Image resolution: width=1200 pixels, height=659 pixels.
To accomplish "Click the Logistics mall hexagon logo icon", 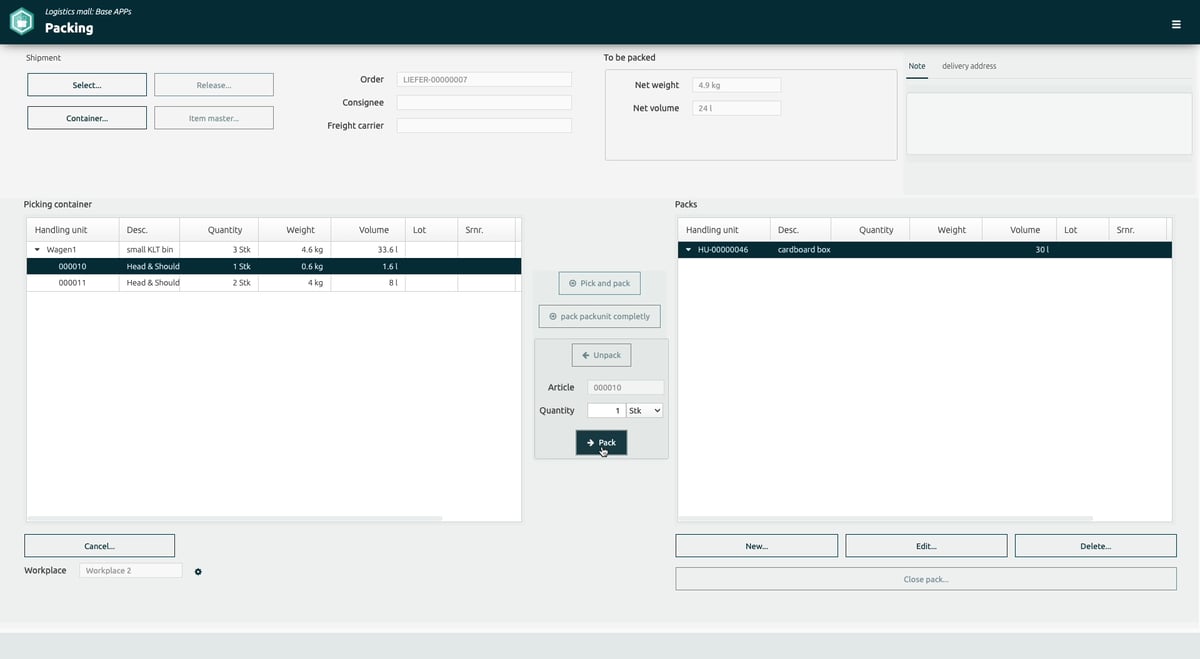I will point(22,21).
